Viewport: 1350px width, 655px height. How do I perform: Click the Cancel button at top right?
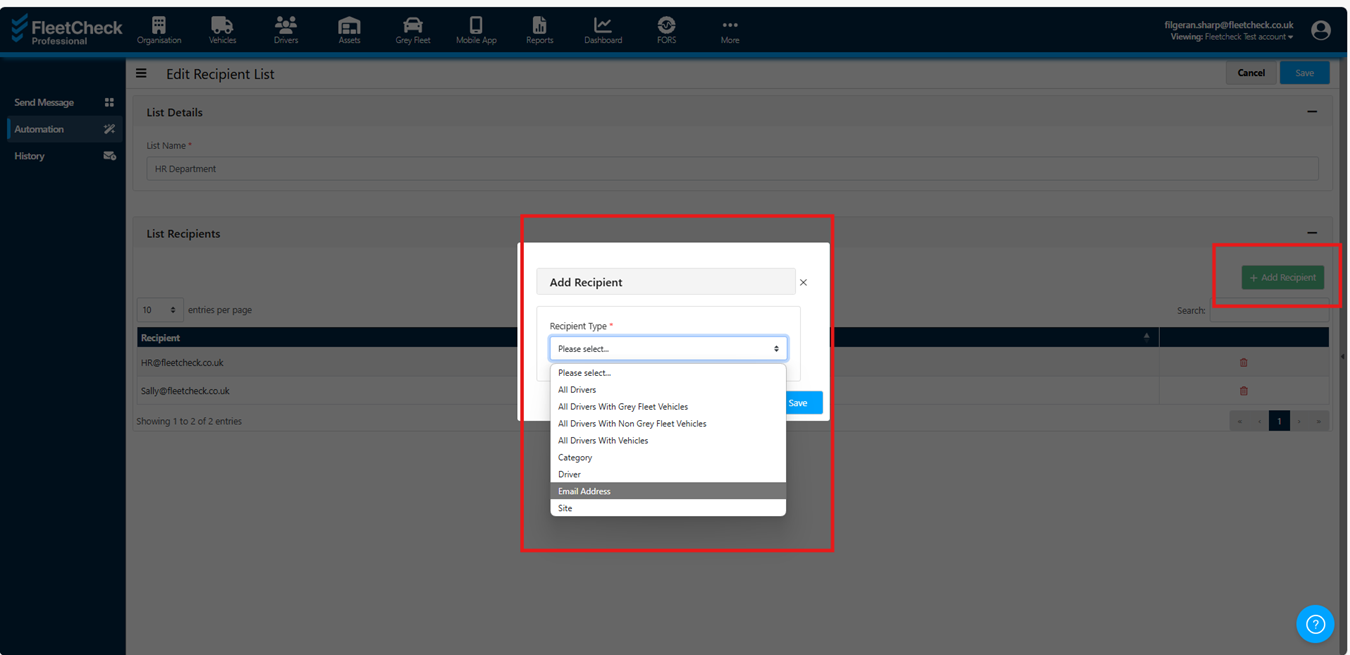click(1251, 73)
